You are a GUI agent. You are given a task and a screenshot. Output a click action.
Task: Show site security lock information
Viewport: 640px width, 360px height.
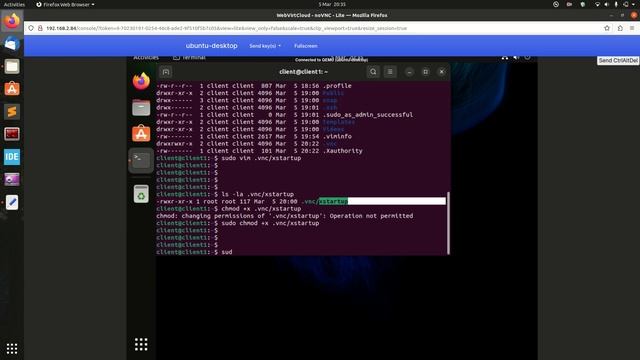point(40,28)
